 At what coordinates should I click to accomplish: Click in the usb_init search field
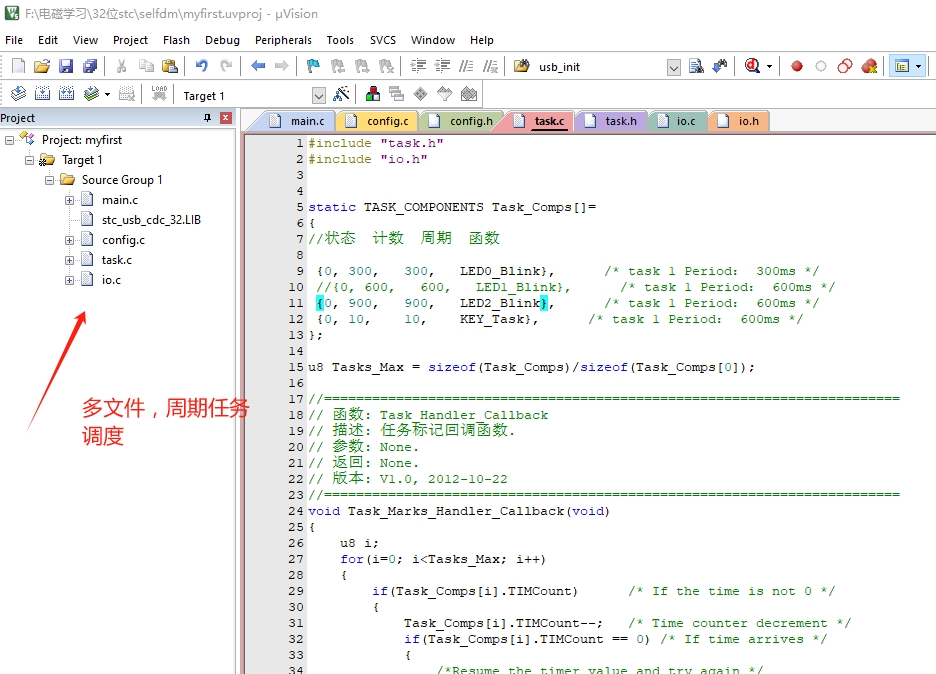point(599,67)
